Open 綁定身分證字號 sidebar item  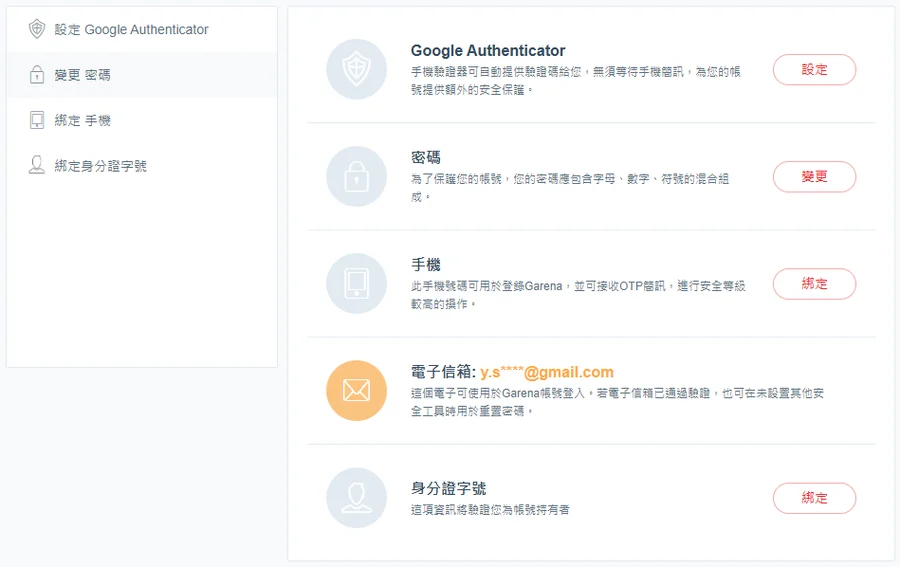point(100,166)
